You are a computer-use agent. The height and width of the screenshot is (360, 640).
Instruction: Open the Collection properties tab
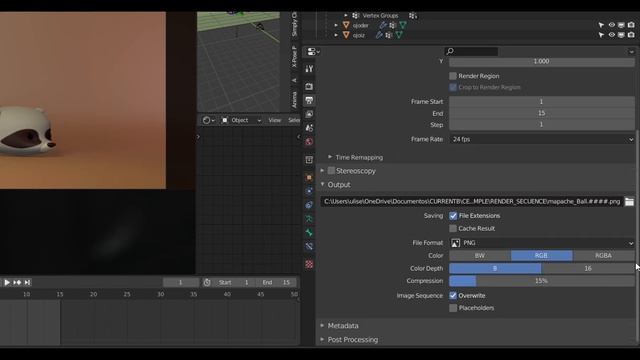309,160
